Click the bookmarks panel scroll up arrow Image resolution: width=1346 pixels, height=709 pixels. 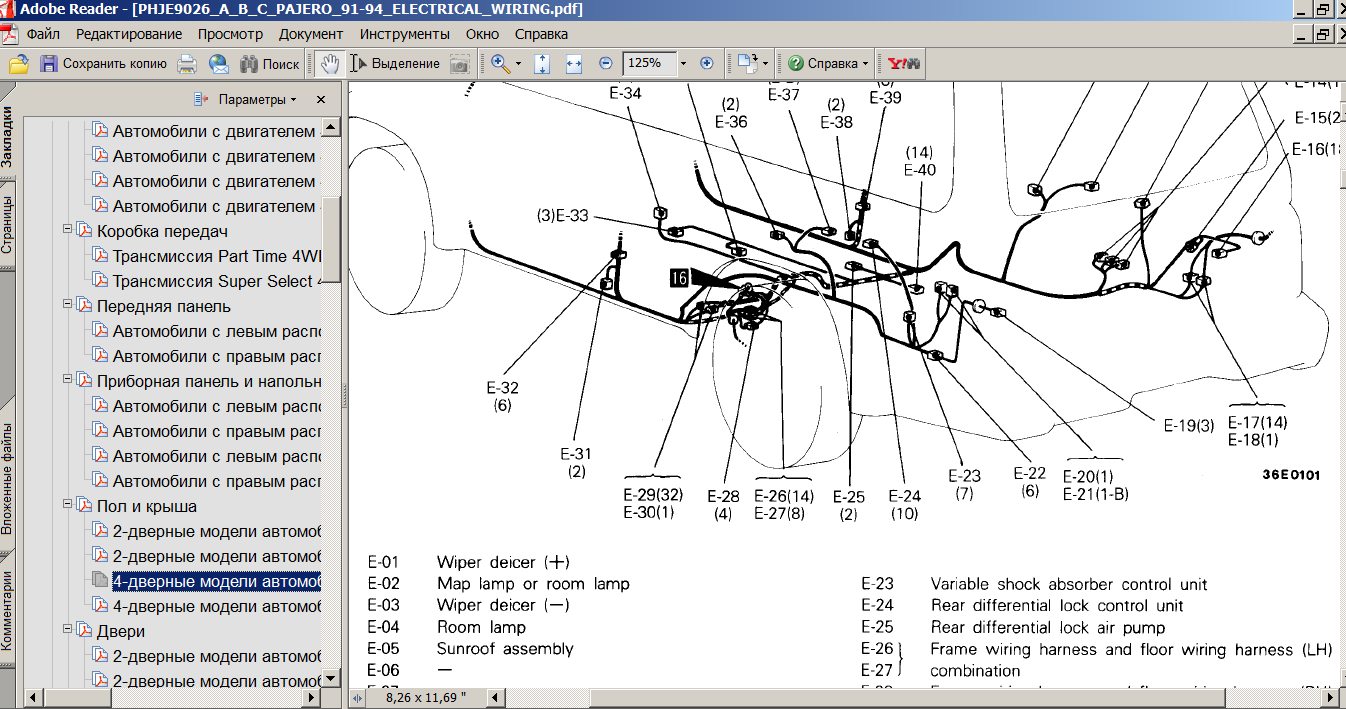coord(330,127)
